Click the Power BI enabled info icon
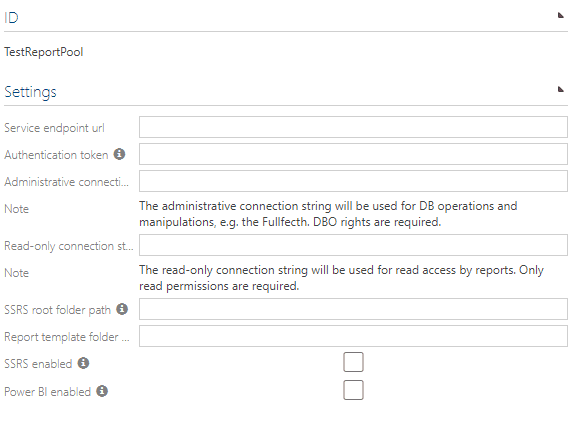 (x=102, y=391)
